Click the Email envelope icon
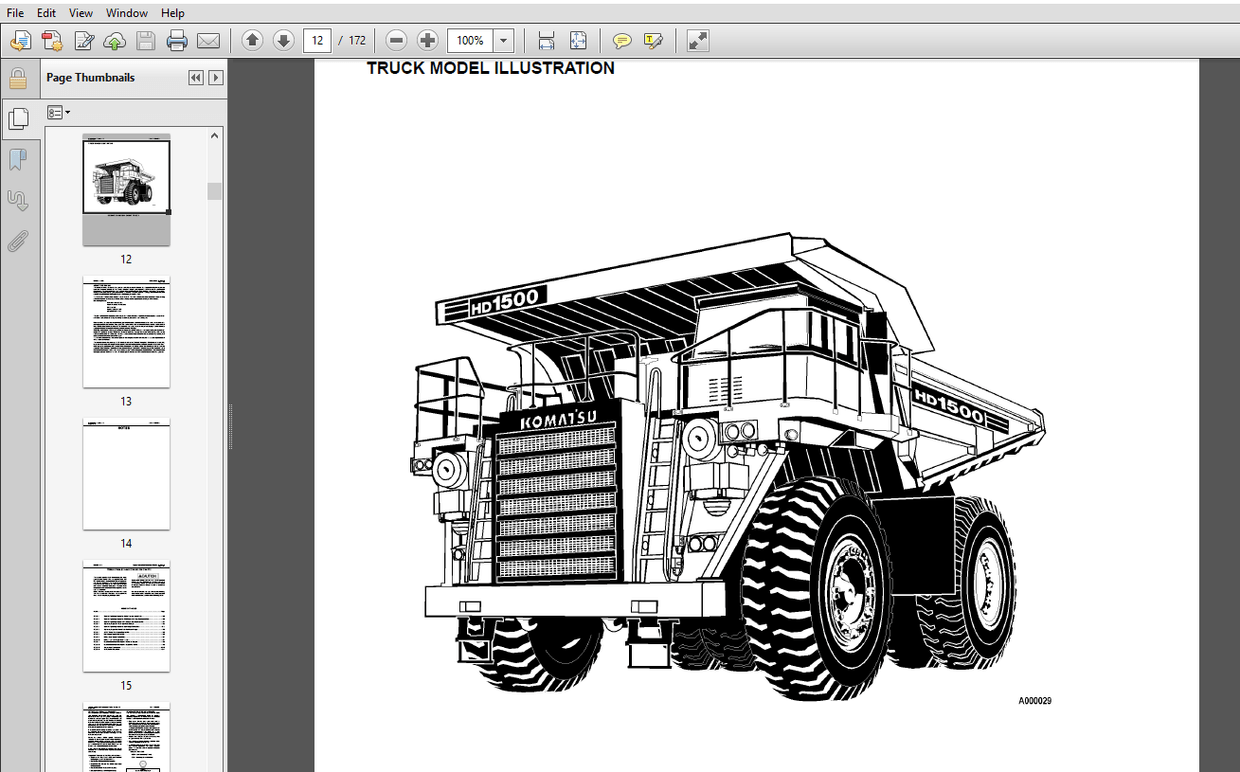Image resolution: width=1240 pixels, height=772 pixels. point(208,41)
